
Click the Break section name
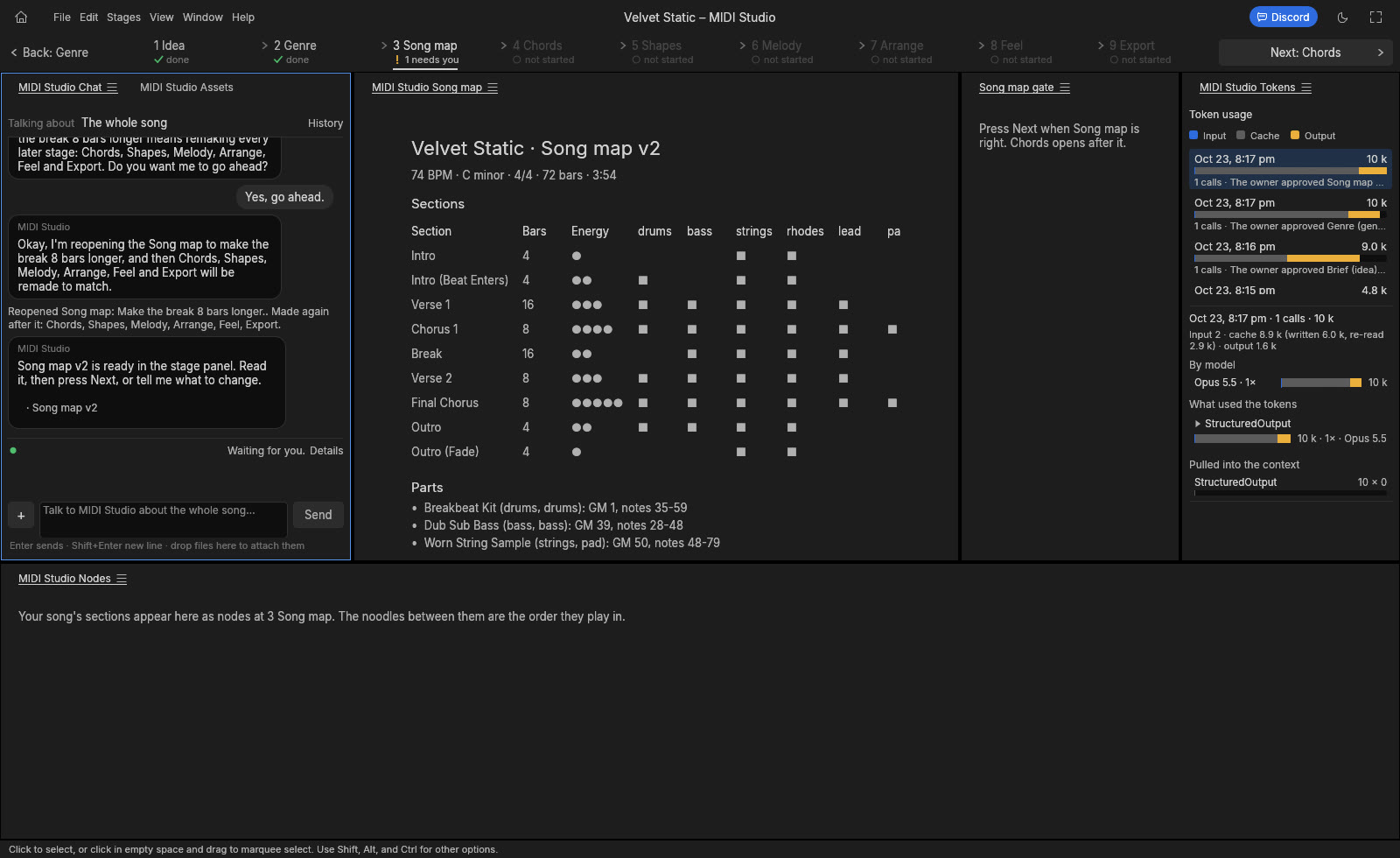click(x=426, y=354)
